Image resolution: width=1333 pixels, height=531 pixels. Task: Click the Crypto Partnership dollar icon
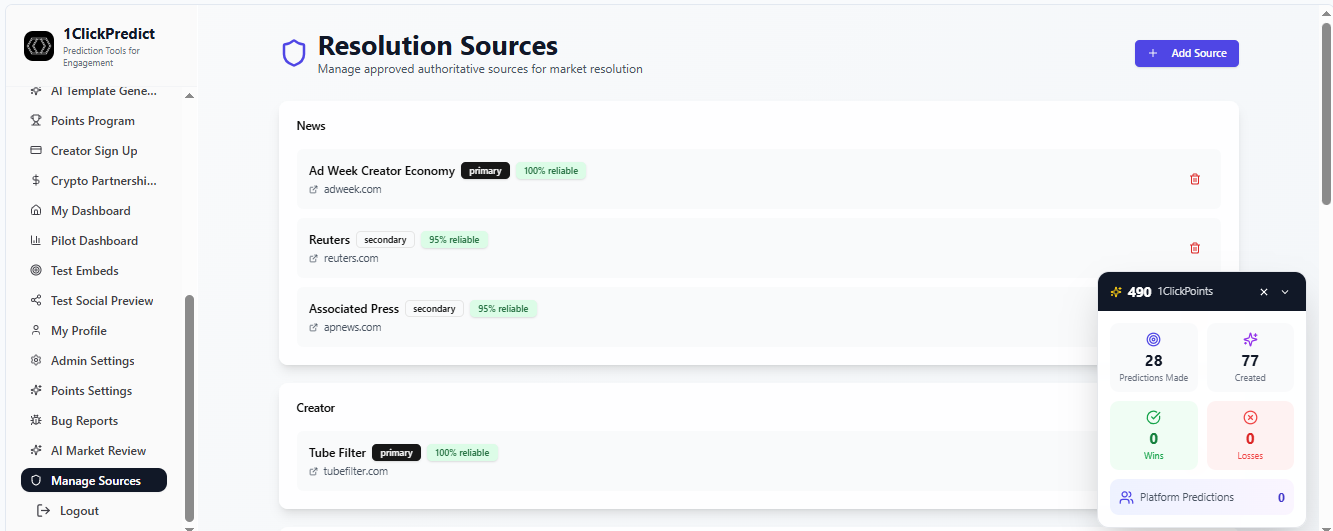coord(37,181)
